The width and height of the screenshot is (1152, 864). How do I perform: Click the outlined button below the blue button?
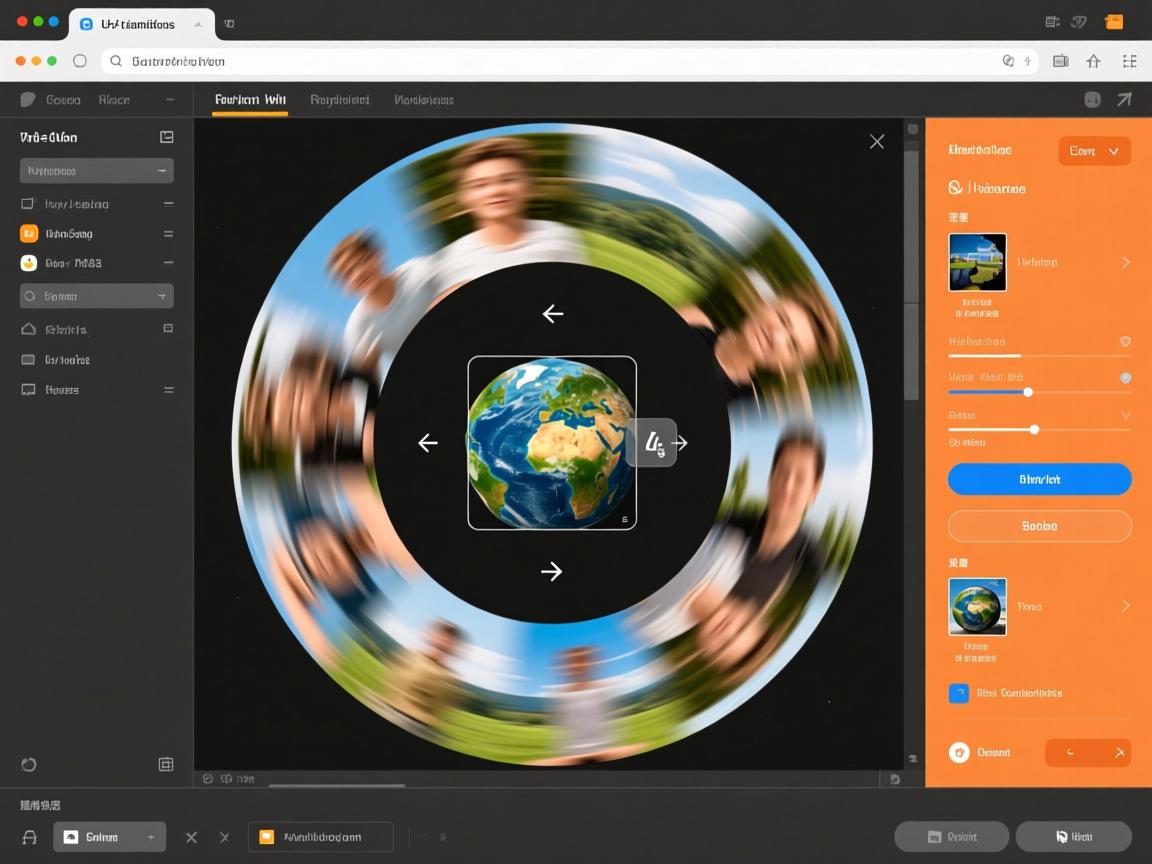pos(1039,526)
